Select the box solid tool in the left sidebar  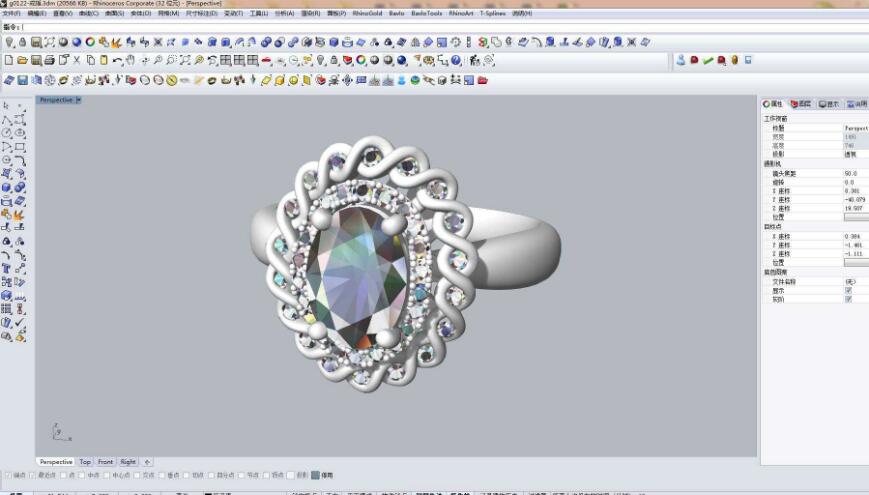[7, 187]
